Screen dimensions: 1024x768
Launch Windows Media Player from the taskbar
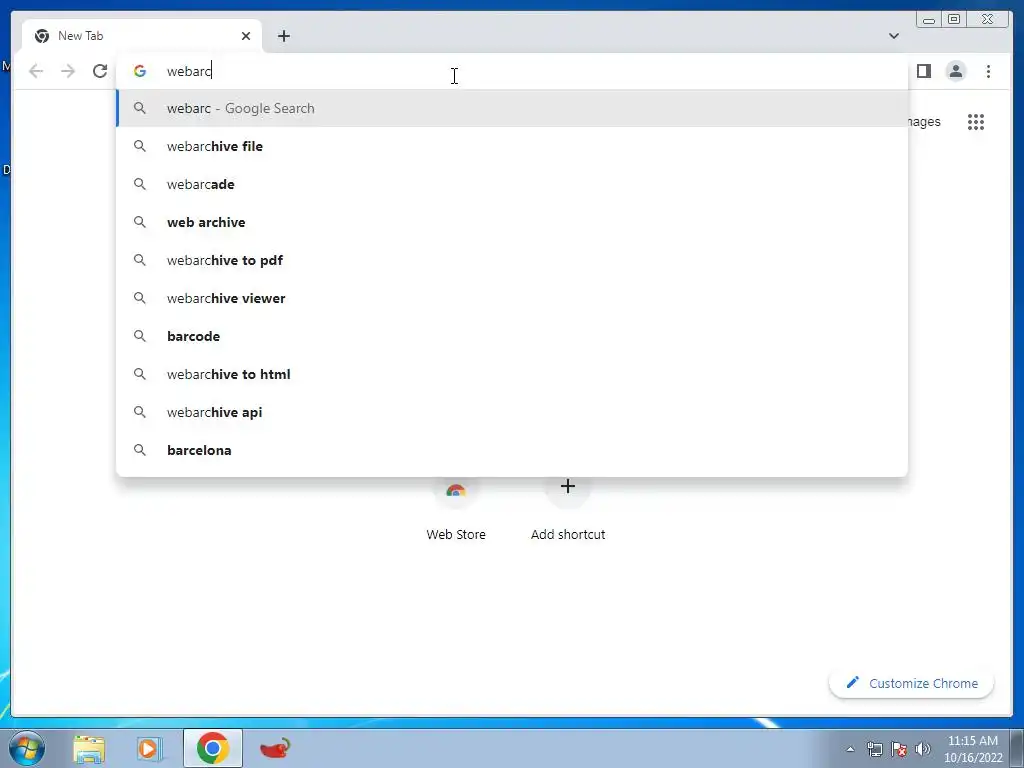click(149, 748)
